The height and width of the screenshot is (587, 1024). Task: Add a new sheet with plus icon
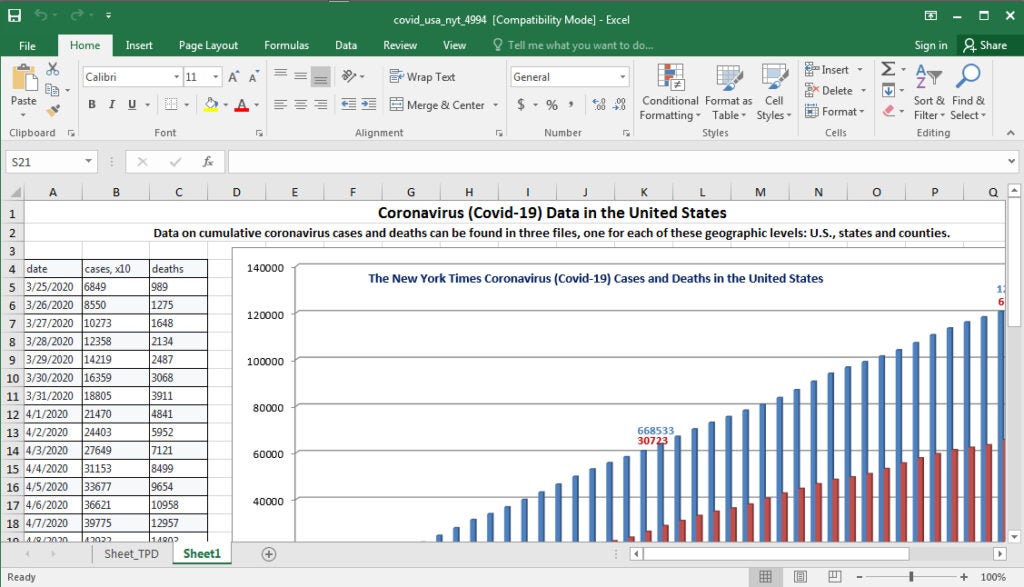(x=268, y=554)
